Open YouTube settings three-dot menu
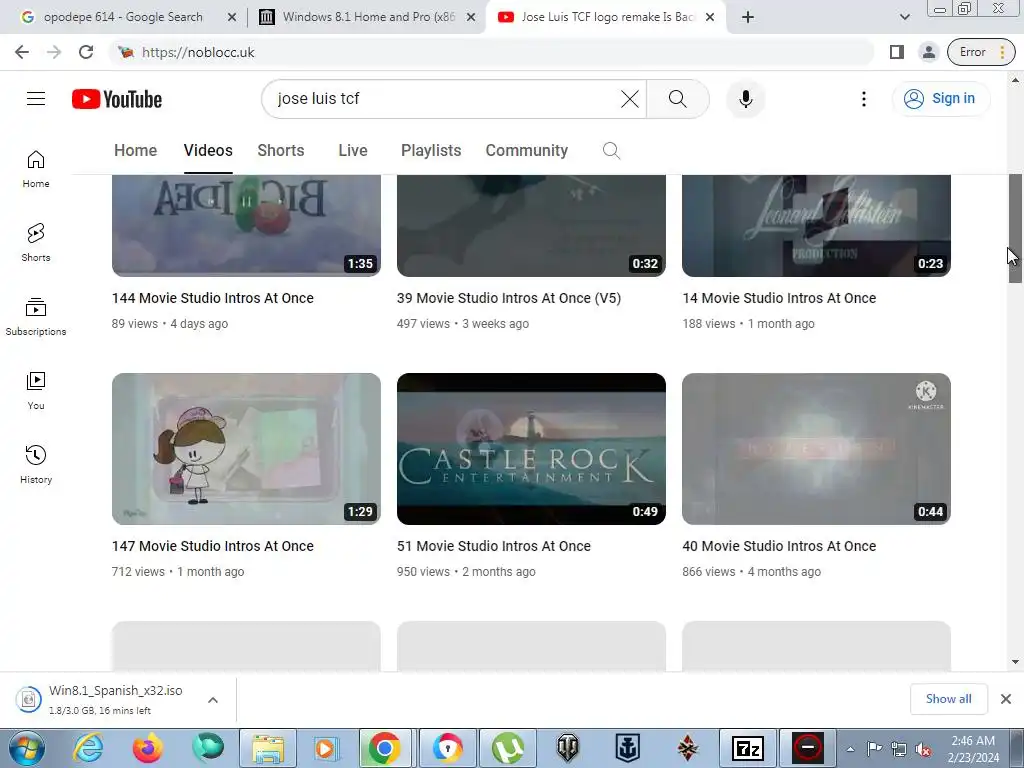The image size is (1024, 768). (863, 99)
